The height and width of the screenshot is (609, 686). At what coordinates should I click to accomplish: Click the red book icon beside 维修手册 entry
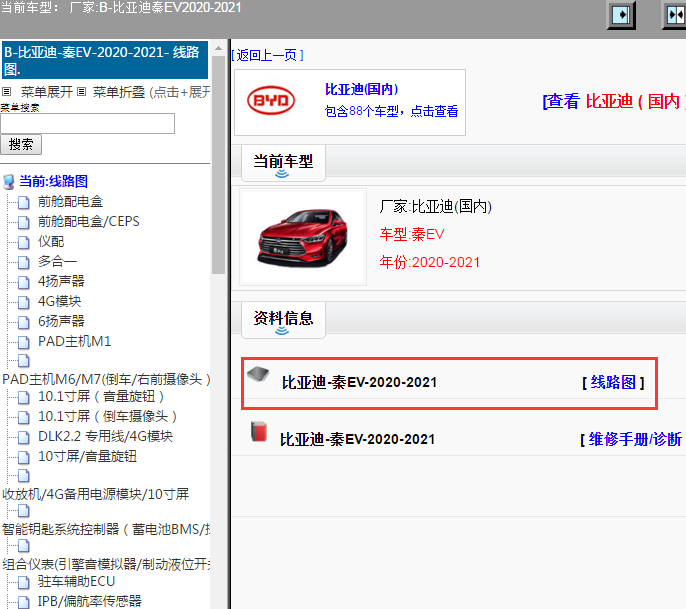click(259, 431)
